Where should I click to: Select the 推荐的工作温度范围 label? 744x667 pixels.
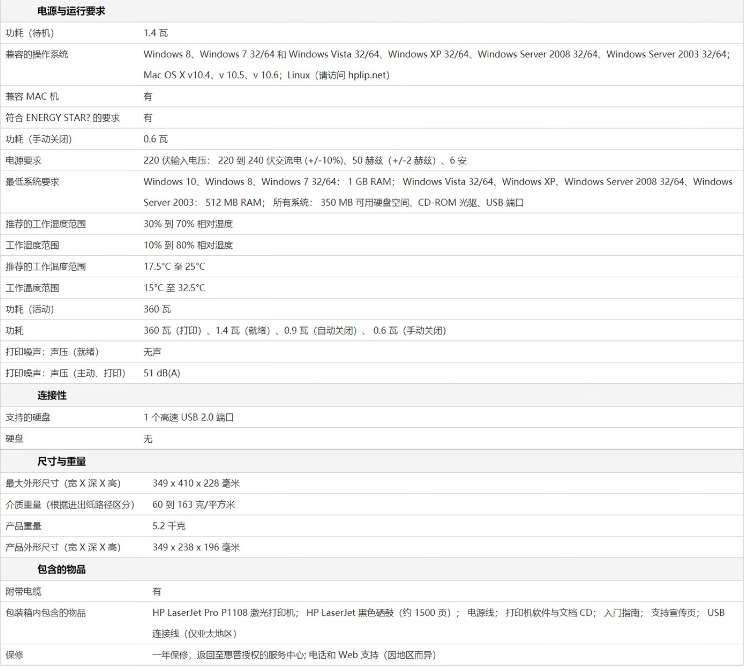coord(46,267)
